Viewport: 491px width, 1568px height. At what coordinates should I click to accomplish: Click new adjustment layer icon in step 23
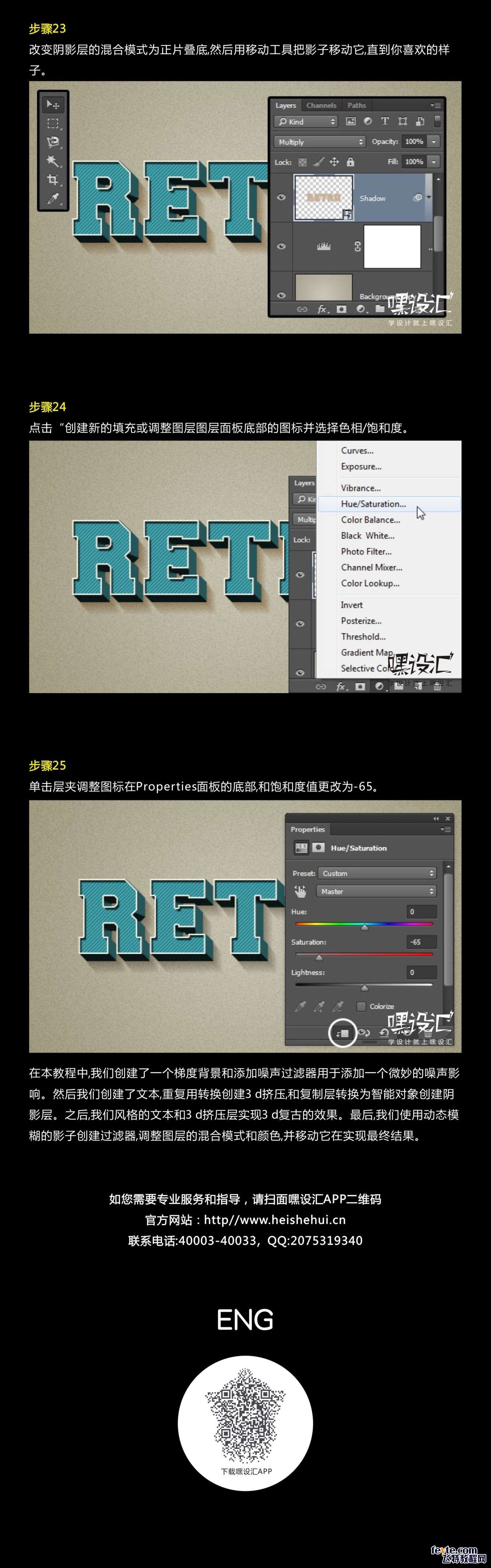361,309
